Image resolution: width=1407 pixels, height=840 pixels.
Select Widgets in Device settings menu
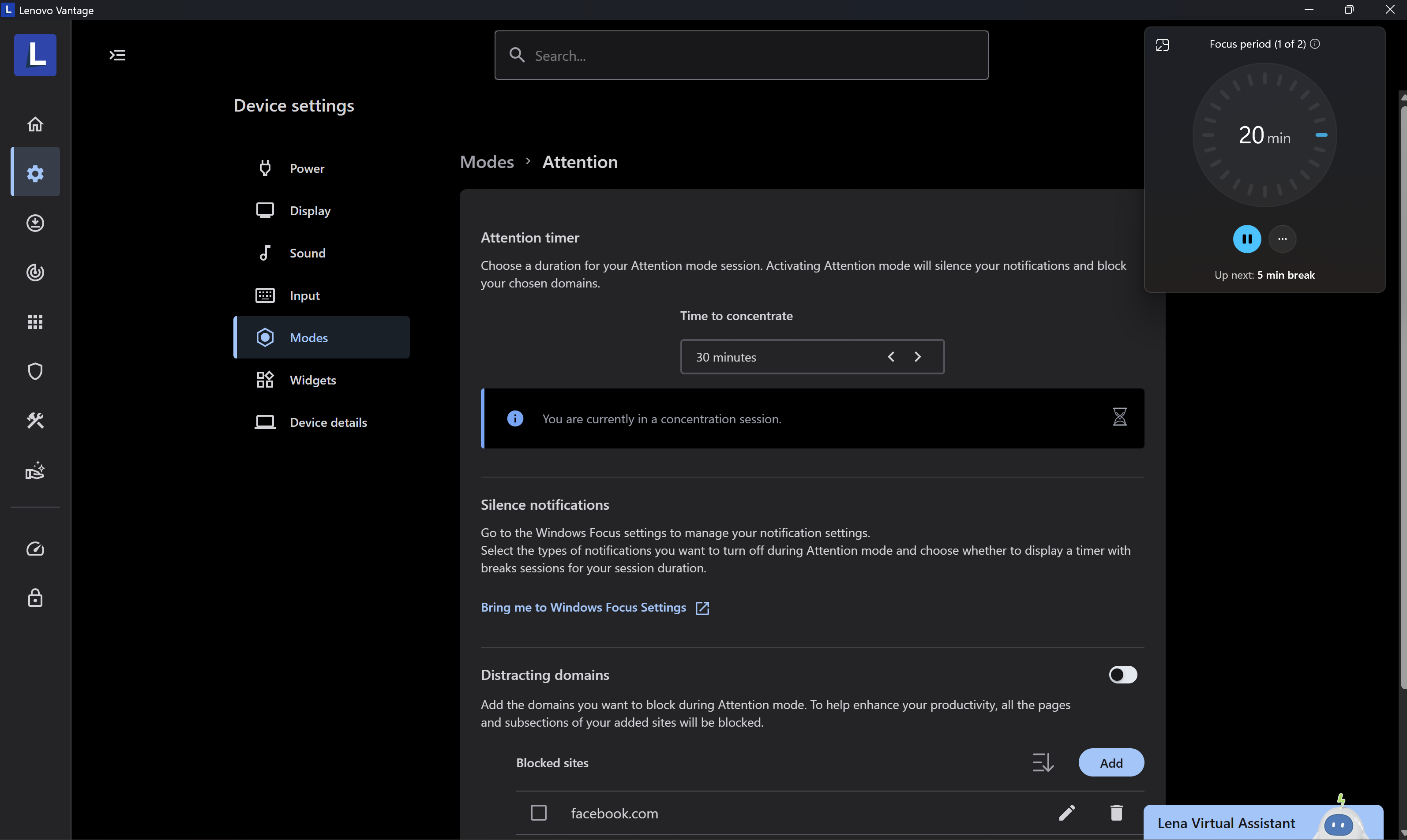312,380
